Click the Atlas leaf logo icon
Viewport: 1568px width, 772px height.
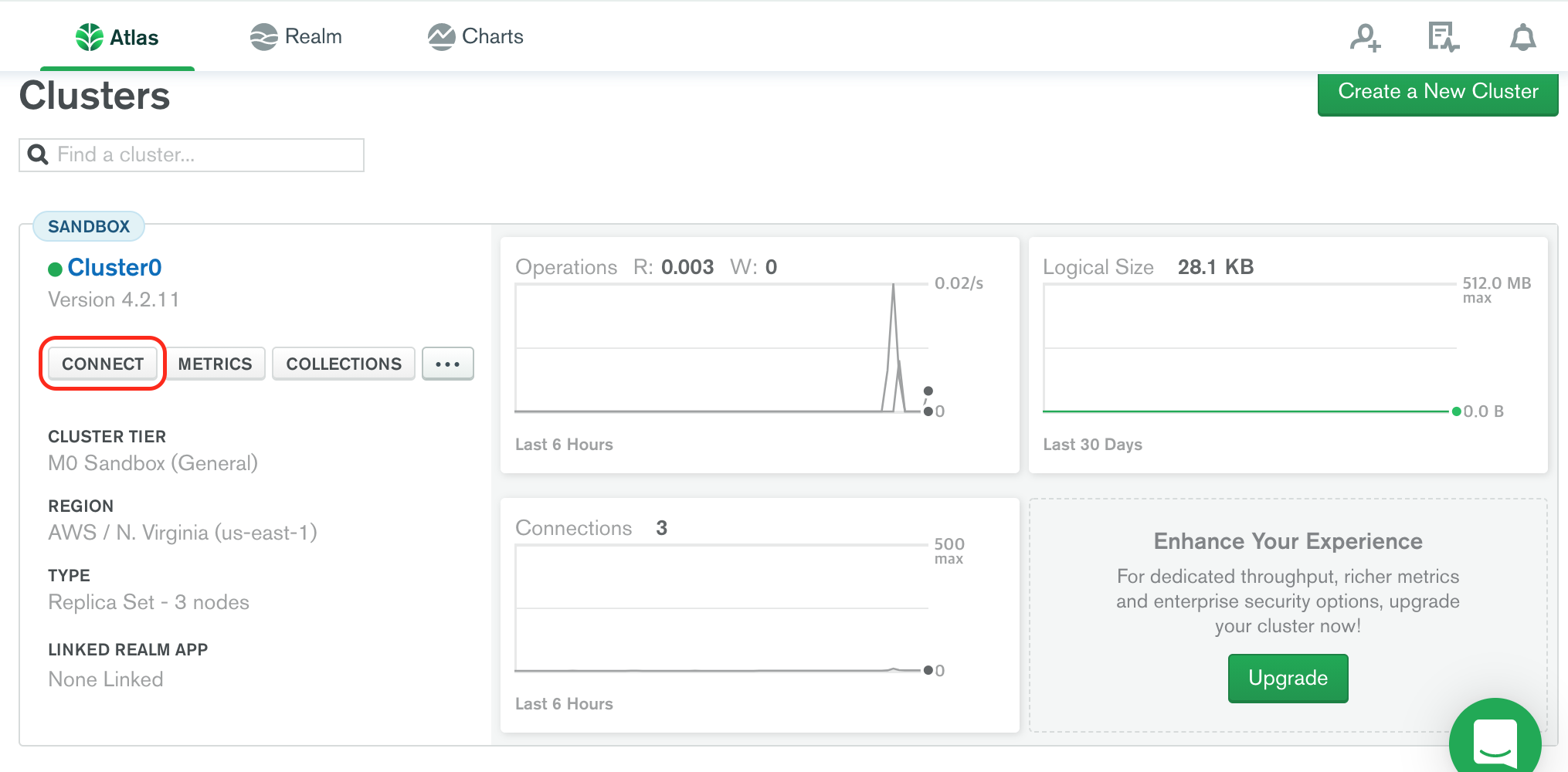[x=90, y=37]
